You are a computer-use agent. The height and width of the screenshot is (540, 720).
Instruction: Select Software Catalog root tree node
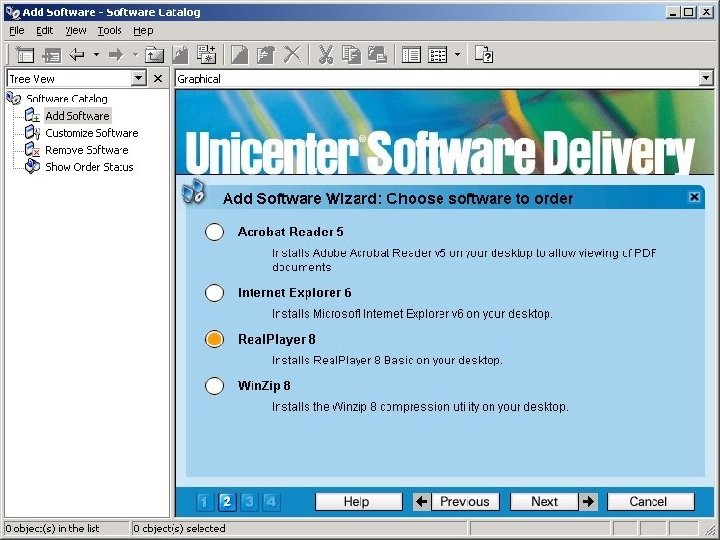click(67, 99)
